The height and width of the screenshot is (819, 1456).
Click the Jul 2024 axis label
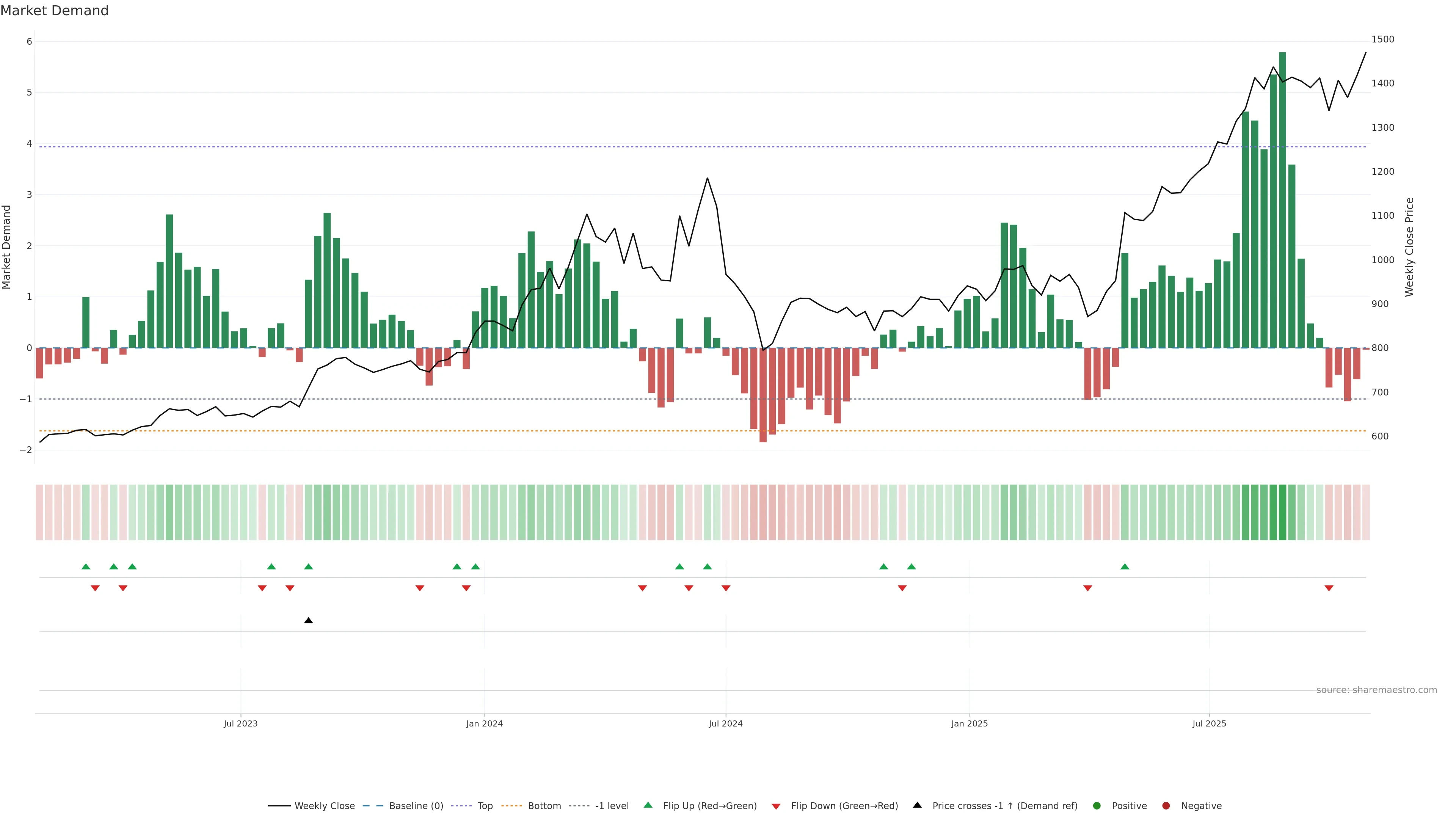[725, 723]
